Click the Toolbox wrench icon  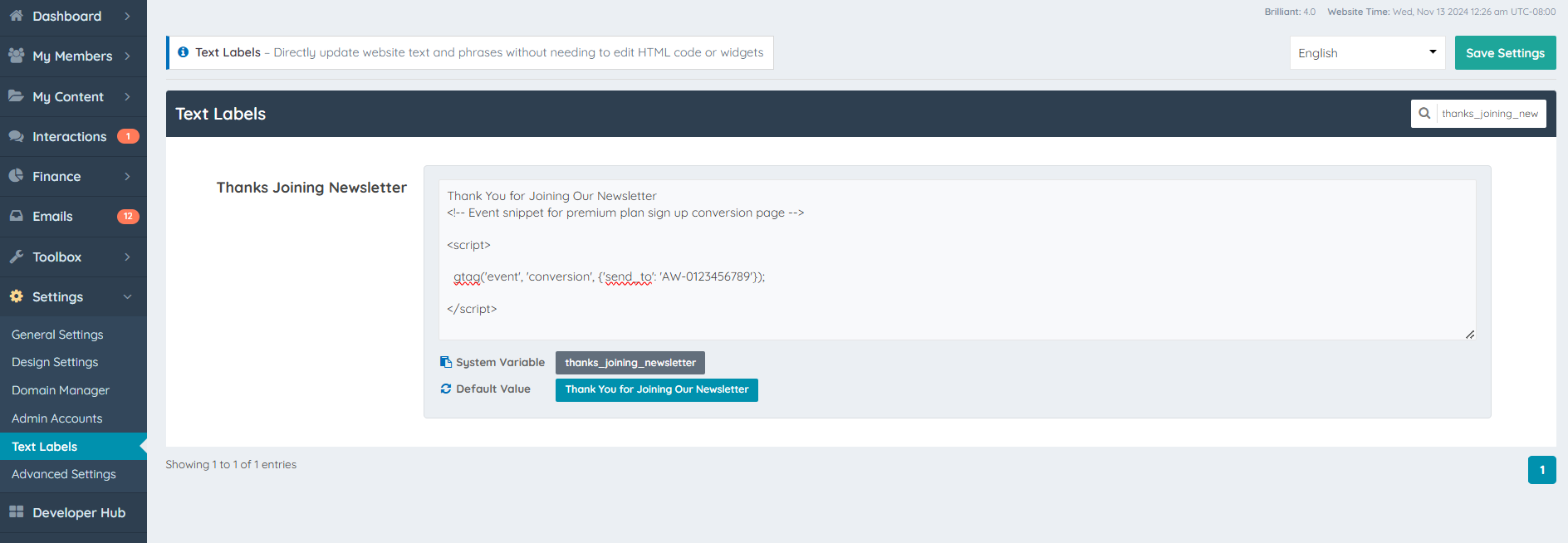(x=16, y=257)
